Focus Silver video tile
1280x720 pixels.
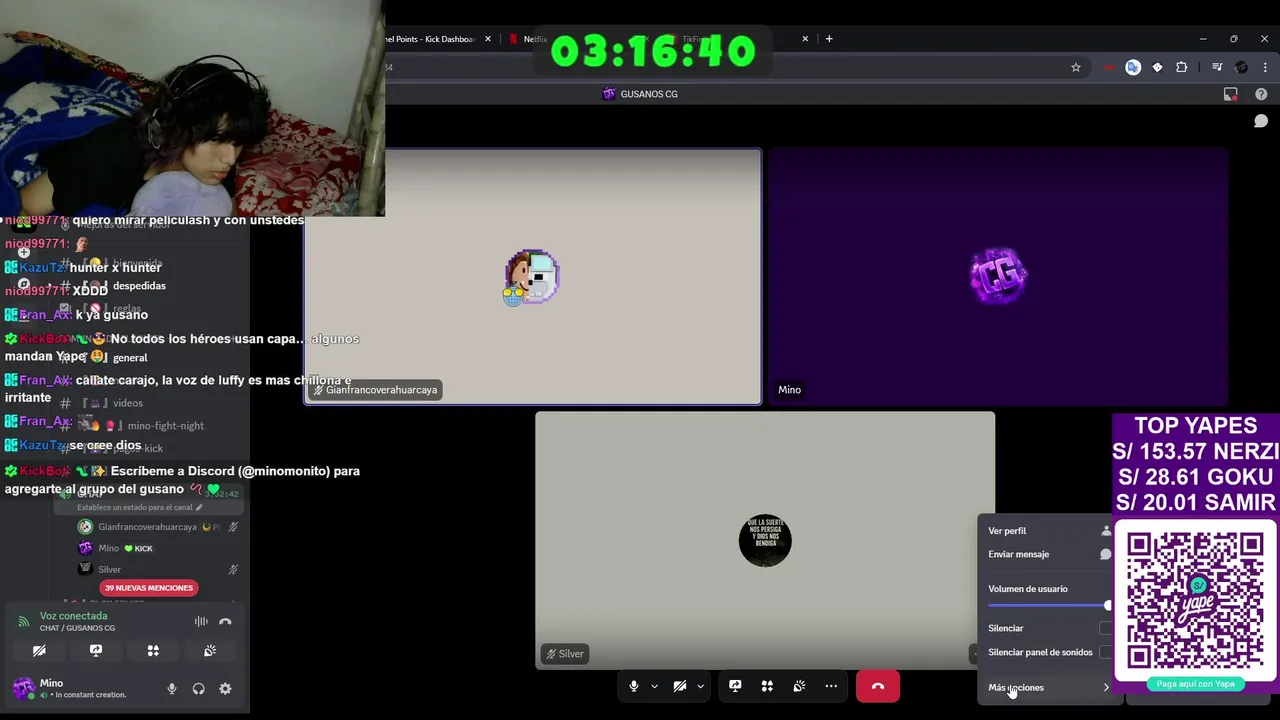pyautogui.click(x=765, y=540)
